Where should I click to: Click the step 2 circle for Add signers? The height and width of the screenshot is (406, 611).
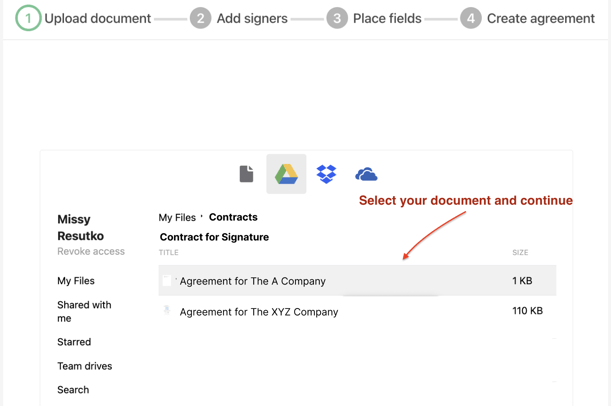(x=200, y=18)
